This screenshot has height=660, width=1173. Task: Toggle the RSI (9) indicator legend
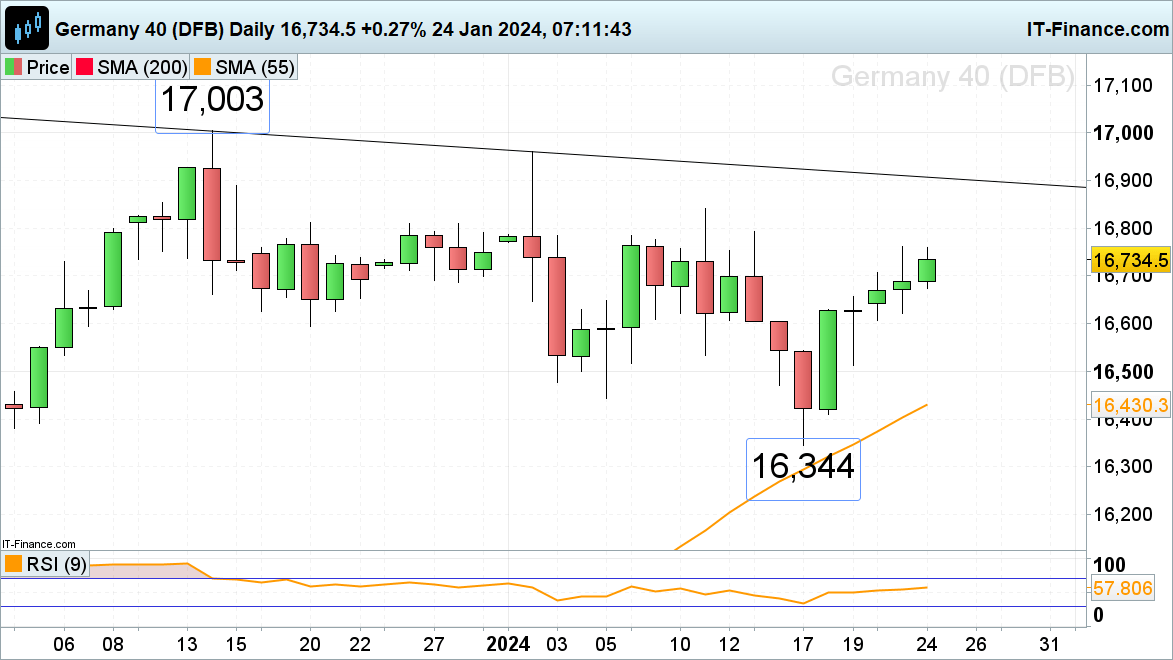[45, 564]
